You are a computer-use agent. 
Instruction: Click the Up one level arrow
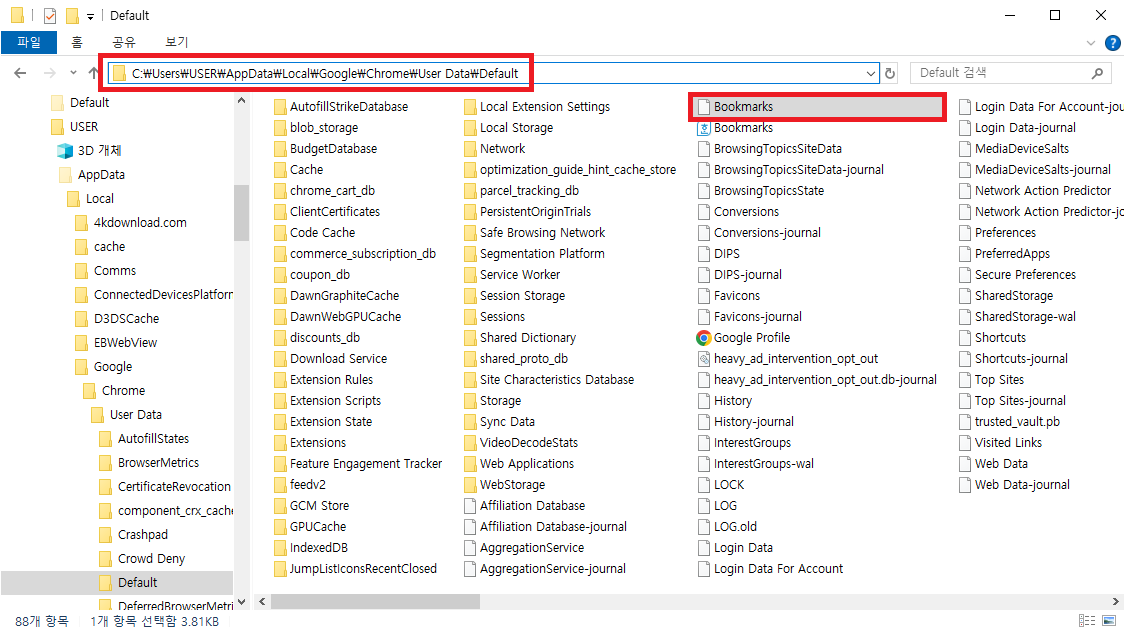click(93, 73)
